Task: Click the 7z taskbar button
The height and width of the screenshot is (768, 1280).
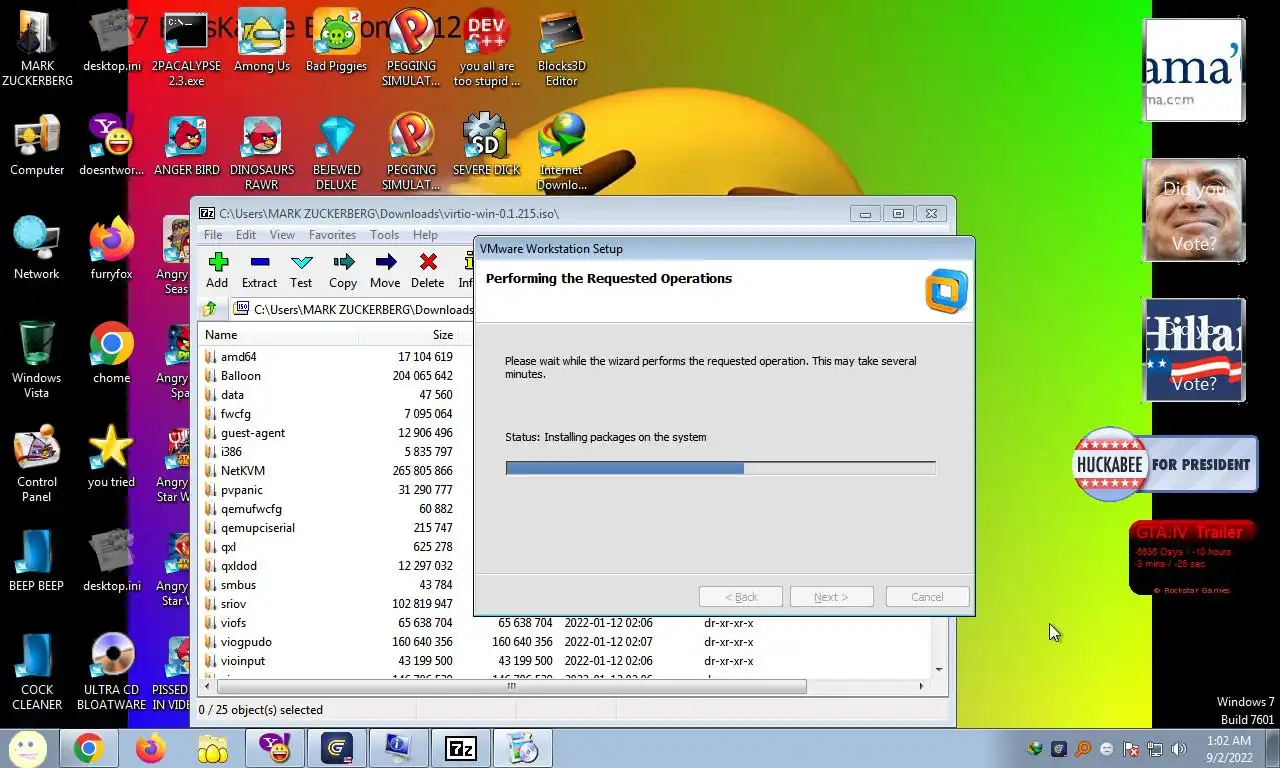Action: [x=461, y=748]
